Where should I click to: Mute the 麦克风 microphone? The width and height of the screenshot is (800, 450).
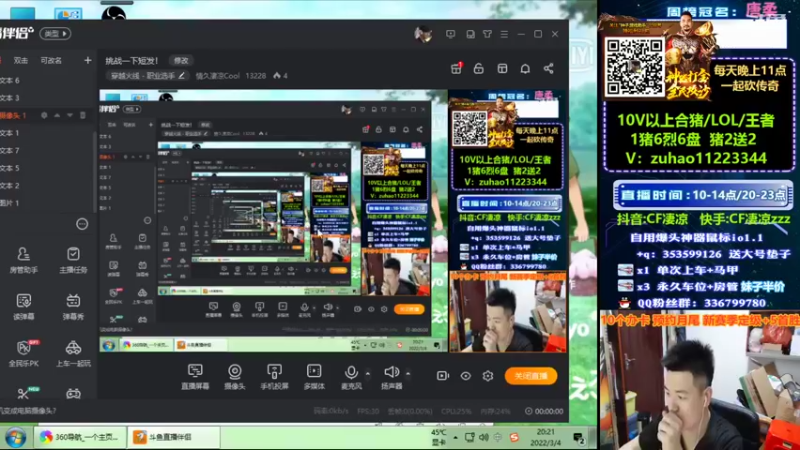[351, 377]
